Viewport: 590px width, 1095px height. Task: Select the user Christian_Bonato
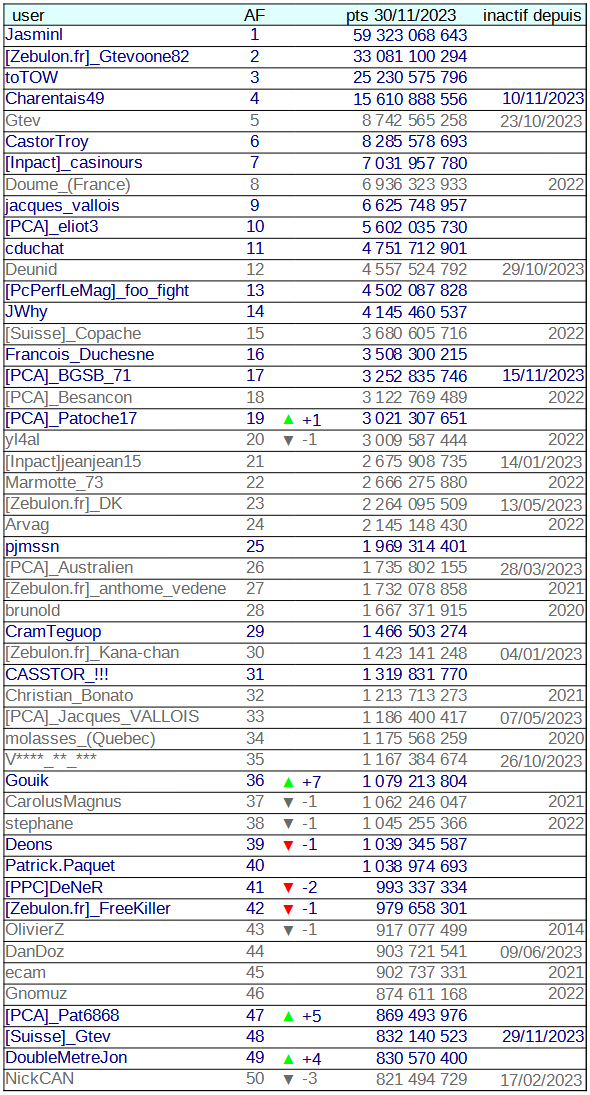point(69,696)
